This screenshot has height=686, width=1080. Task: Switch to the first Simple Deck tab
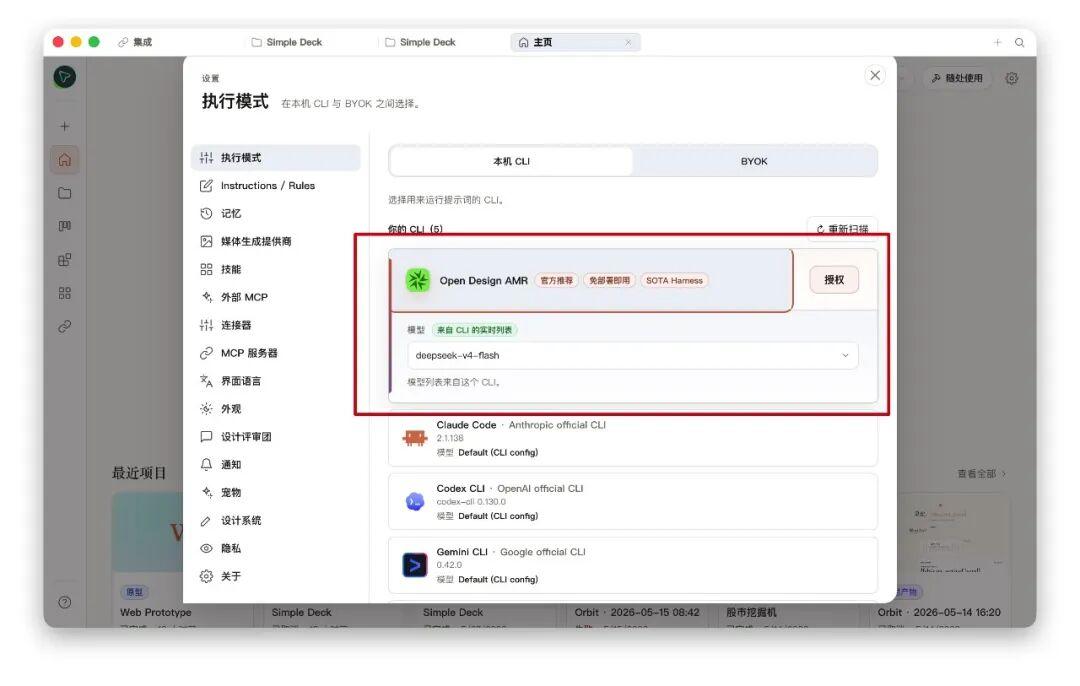coord(287,42)
